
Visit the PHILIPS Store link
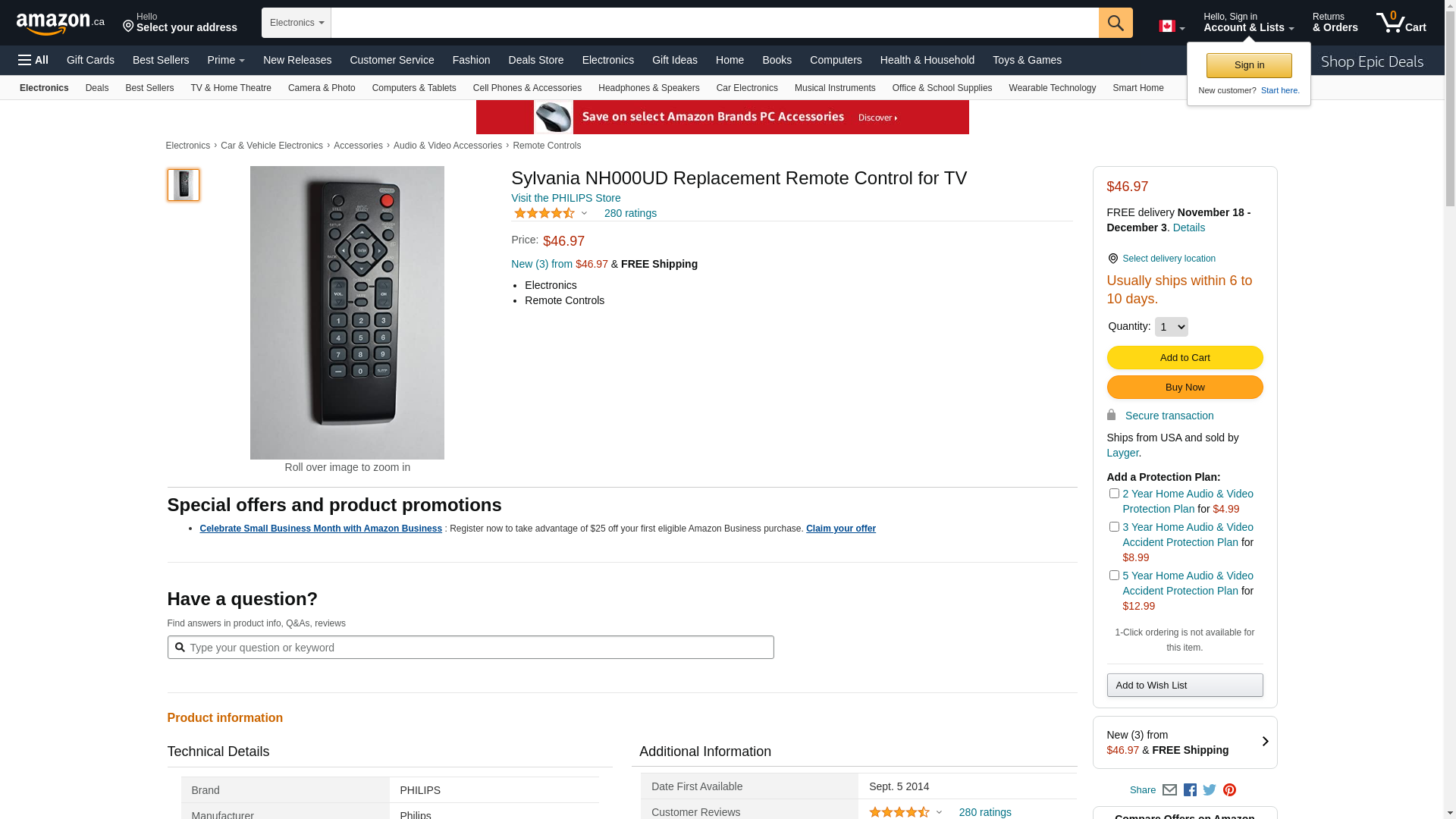tap(566, 198)
